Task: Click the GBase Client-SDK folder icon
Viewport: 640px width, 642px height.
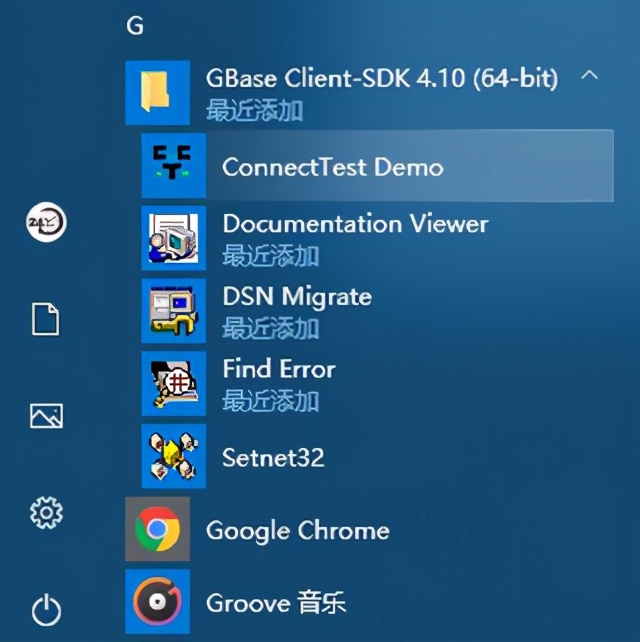Action: (158, 93)
